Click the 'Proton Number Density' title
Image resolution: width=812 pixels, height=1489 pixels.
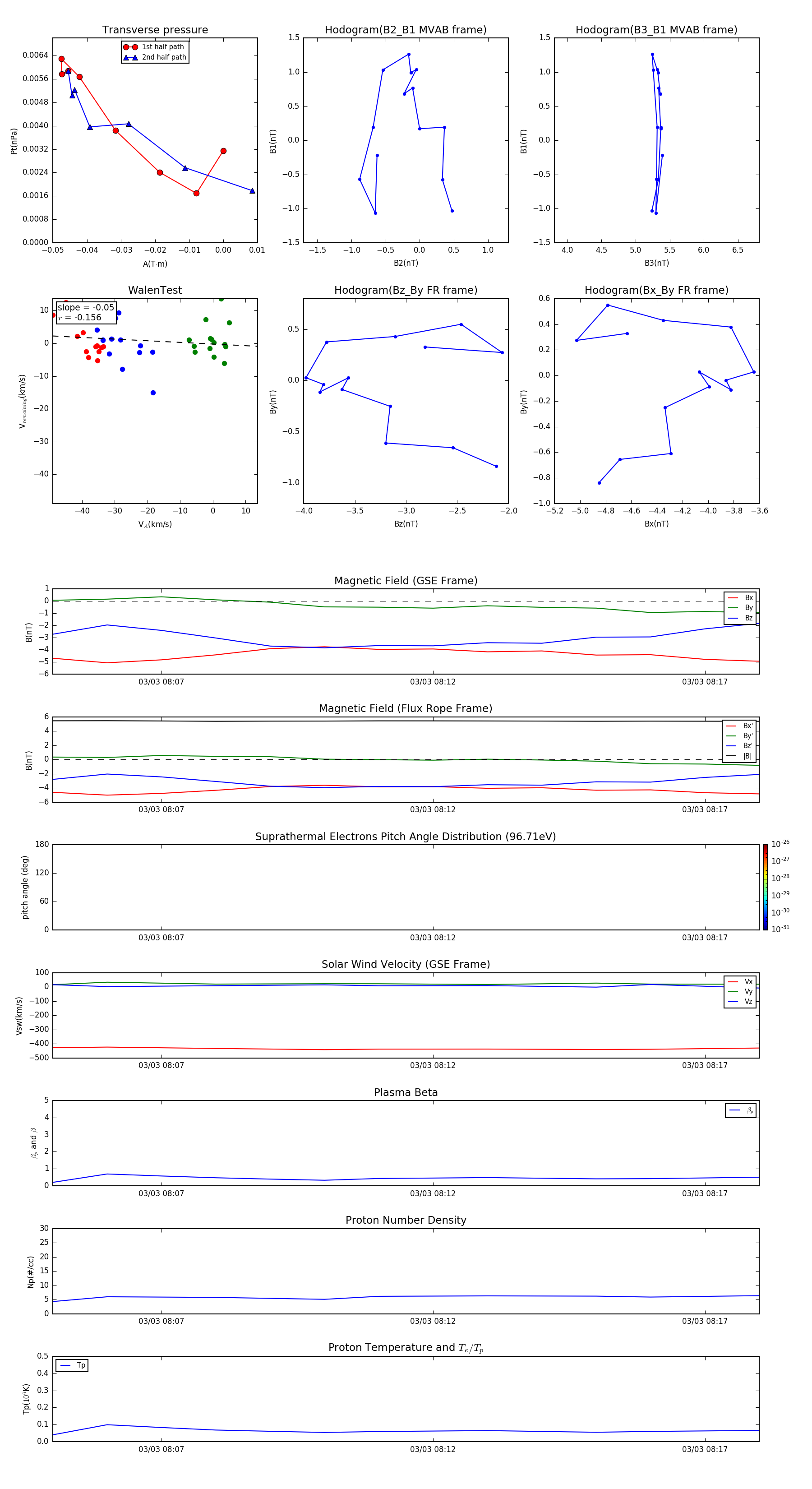pyautogui.click(x=406, y=1220)
